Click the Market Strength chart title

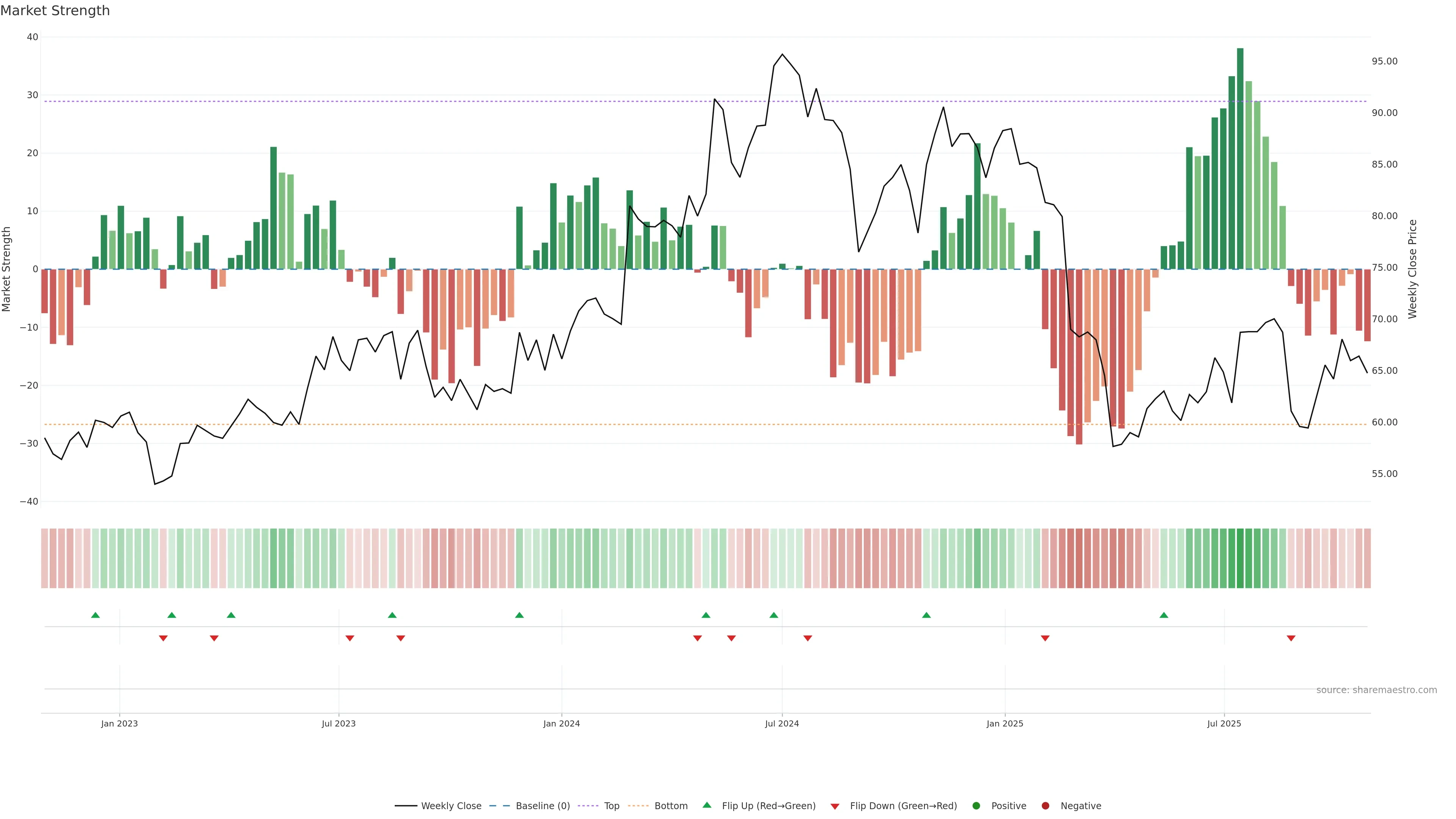pyautogui.click(x=55, y=11)
